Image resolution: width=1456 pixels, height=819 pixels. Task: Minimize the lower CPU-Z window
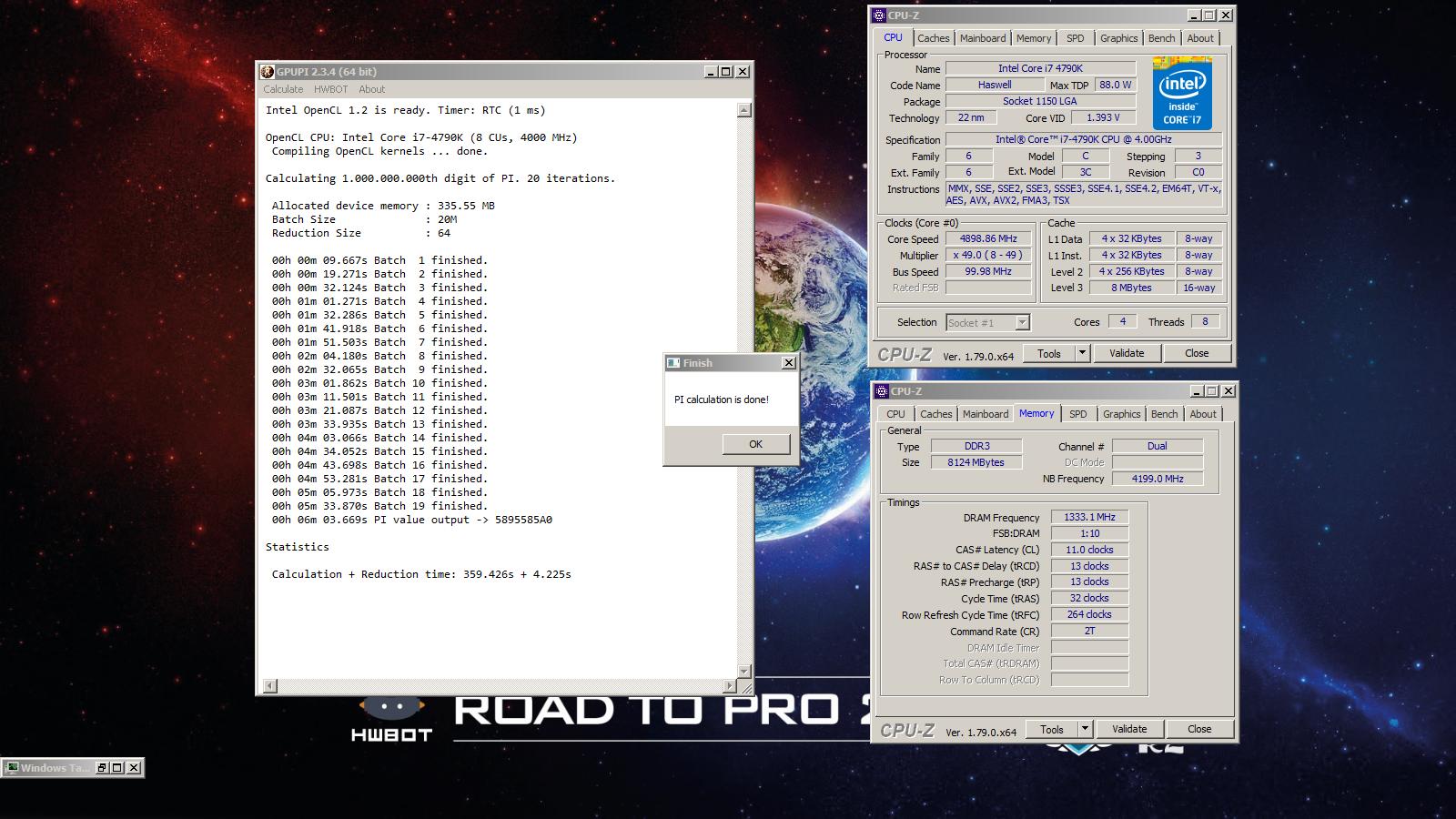coord(1197,391)
